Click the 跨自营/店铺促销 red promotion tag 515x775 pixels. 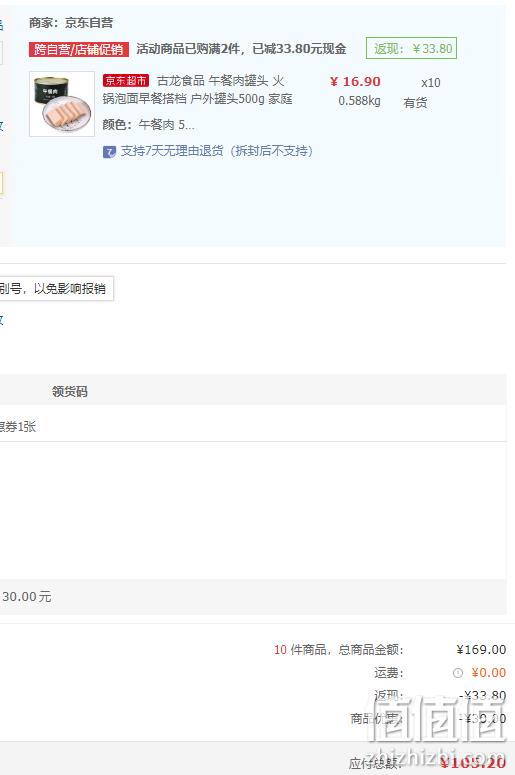tap(79, 49)
